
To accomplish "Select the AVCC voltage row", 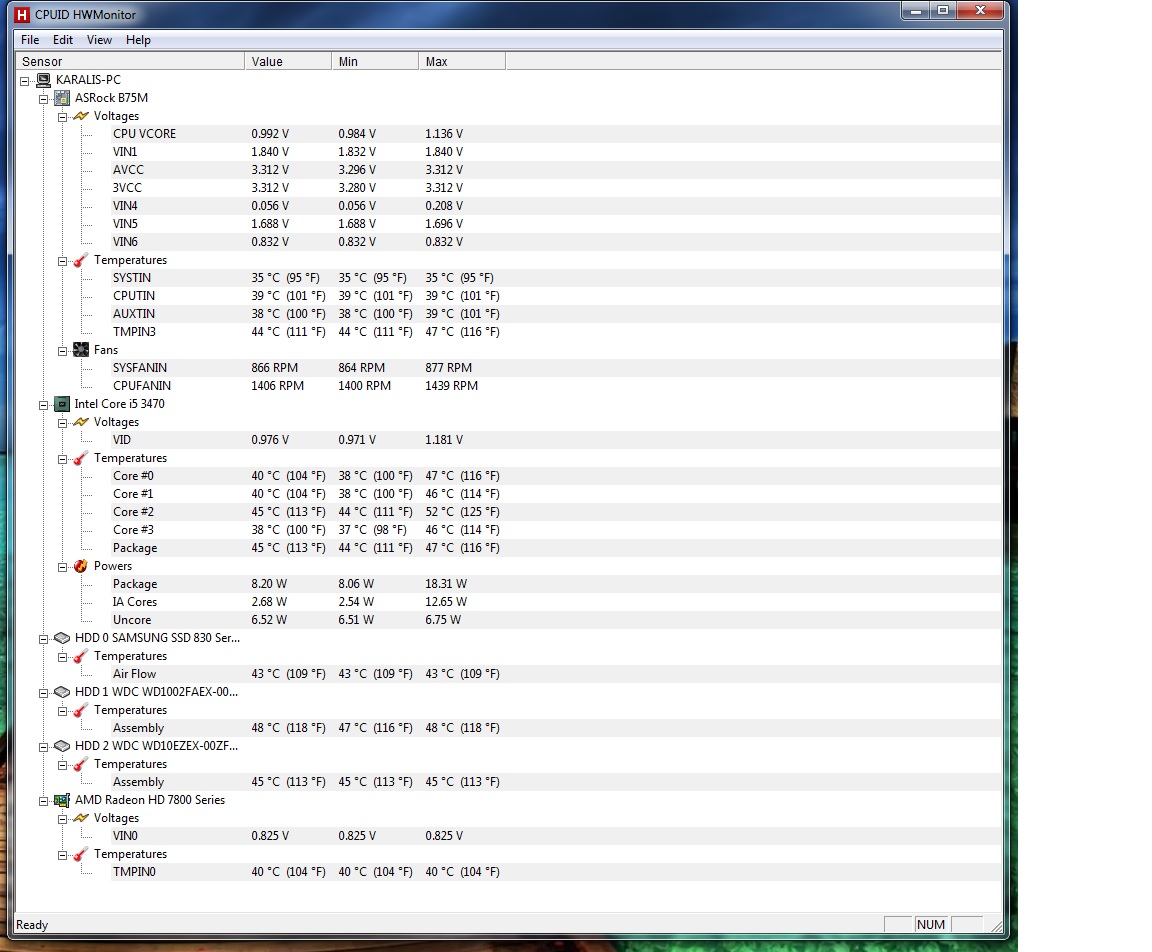I will coord(555,170).
